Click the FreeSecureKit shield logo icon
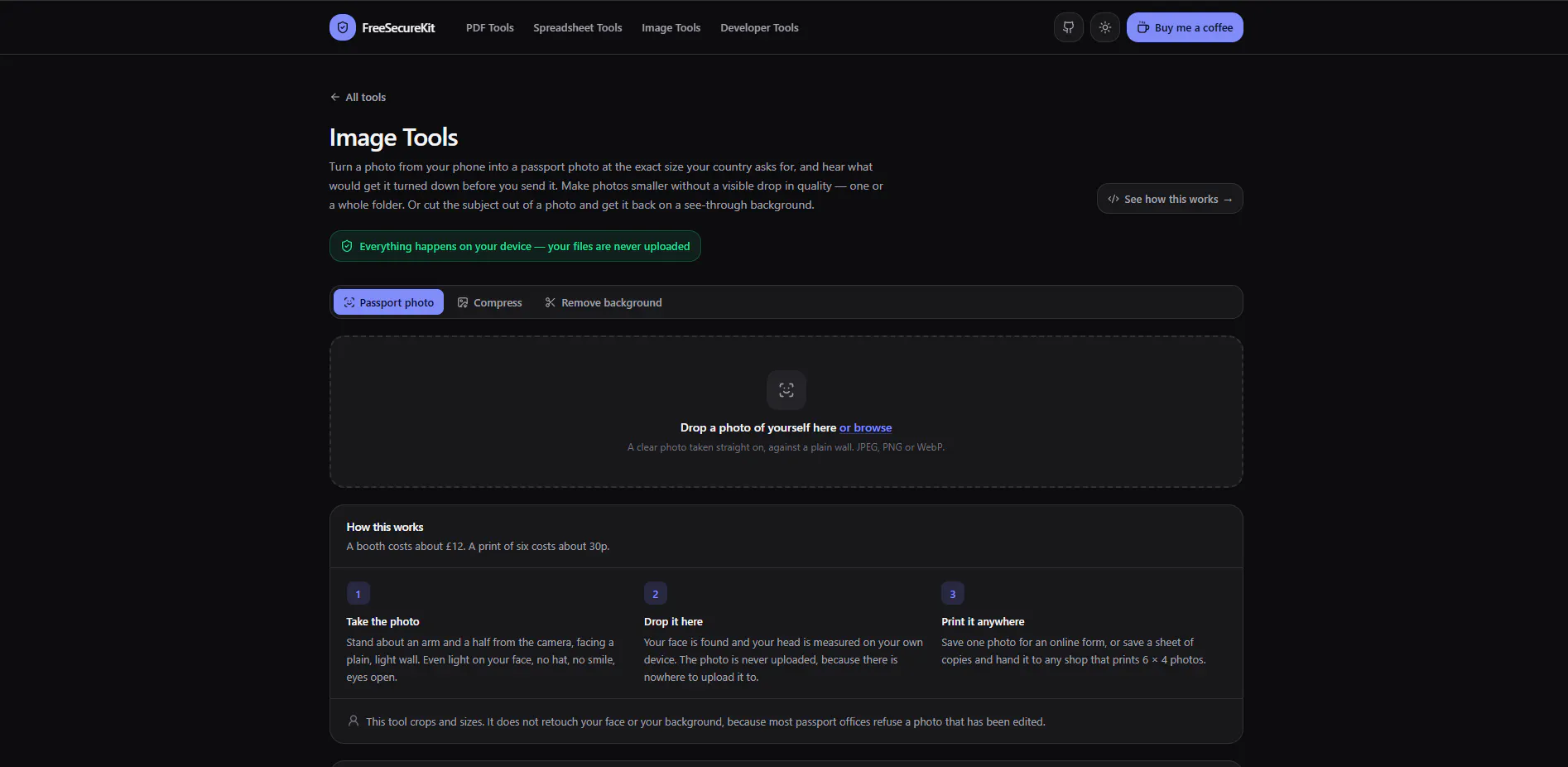The height and width of the screenshot is (767, 1568). pyautogui.click(x=343, y=27)
